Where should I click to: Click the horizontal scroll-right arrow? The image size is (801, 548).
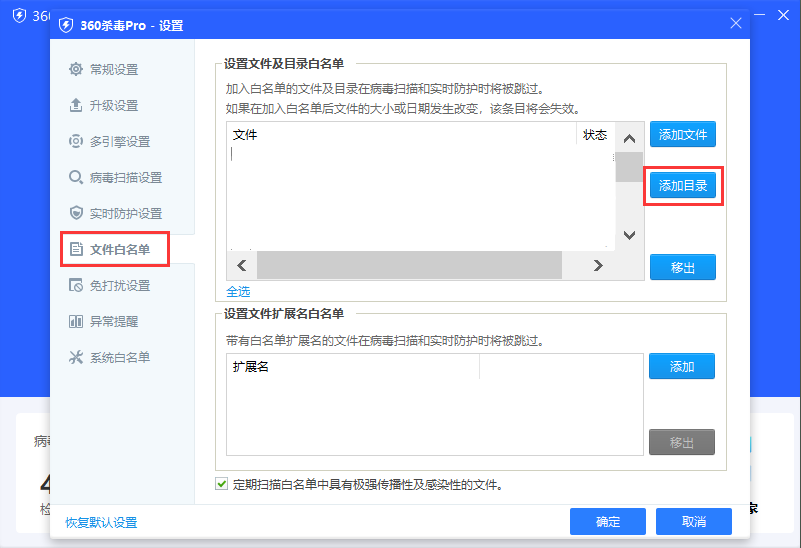tap(598, 265)
